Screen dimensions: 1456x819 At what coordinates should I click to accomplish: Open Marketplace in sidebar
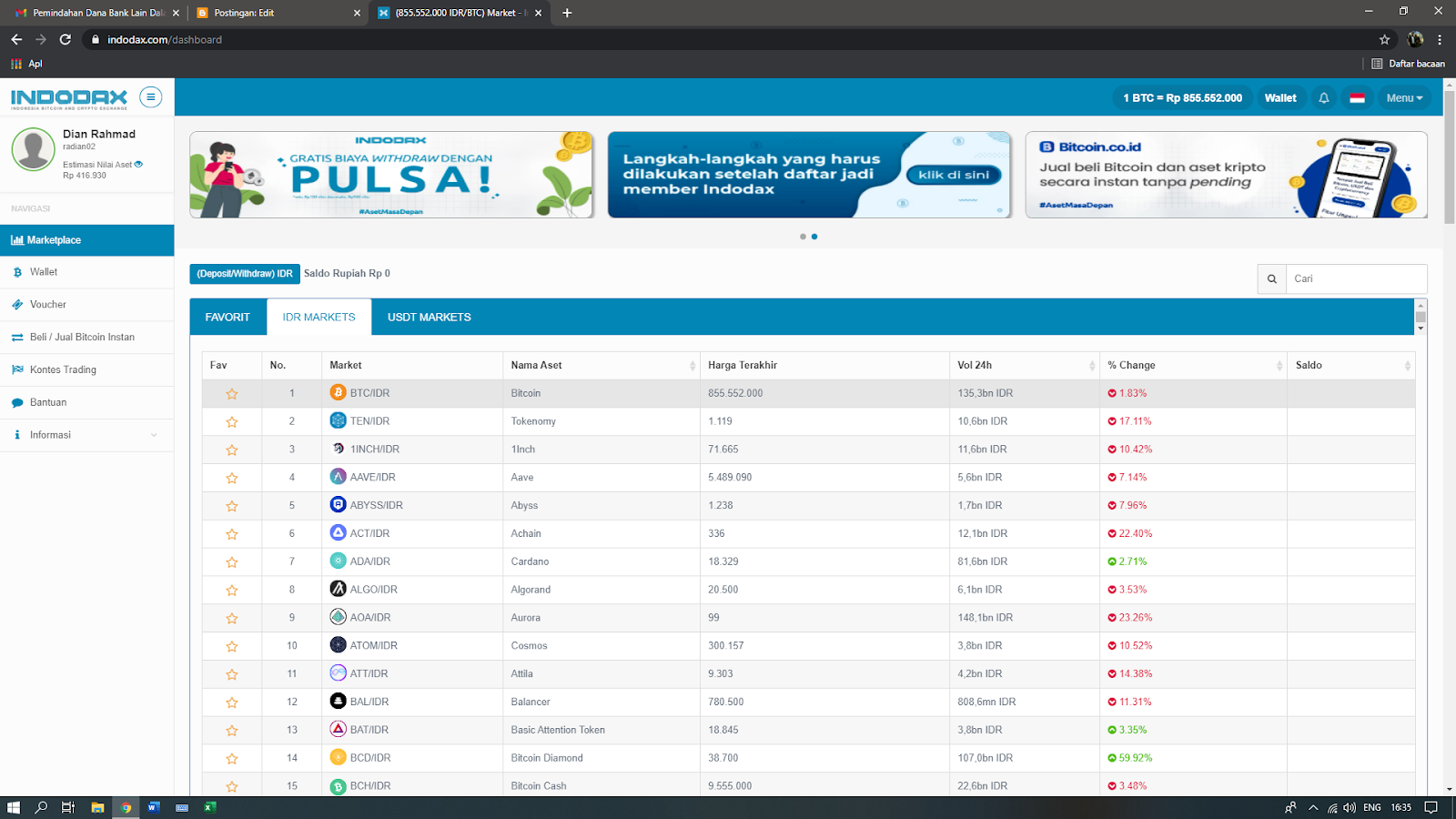click(x=87, y=240)
